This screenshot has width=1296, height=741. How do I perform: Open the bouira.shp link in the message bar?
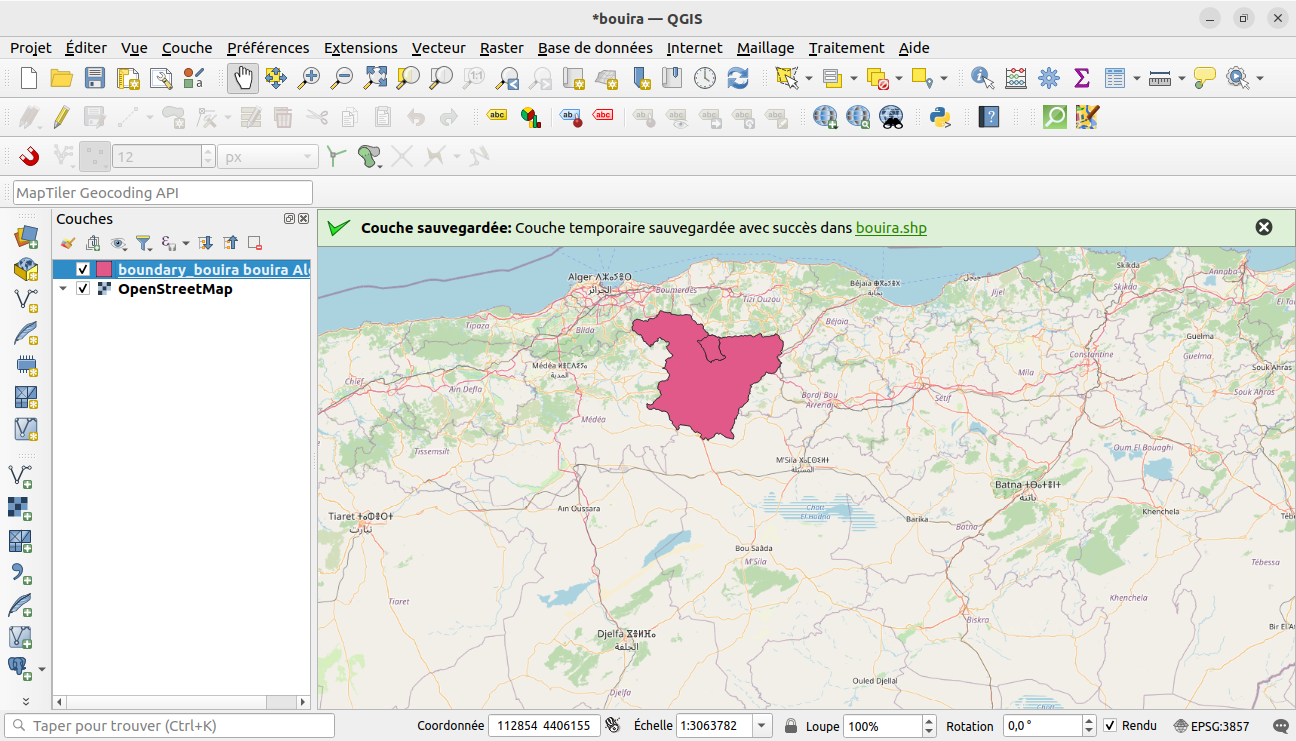(x=891, y=228)
